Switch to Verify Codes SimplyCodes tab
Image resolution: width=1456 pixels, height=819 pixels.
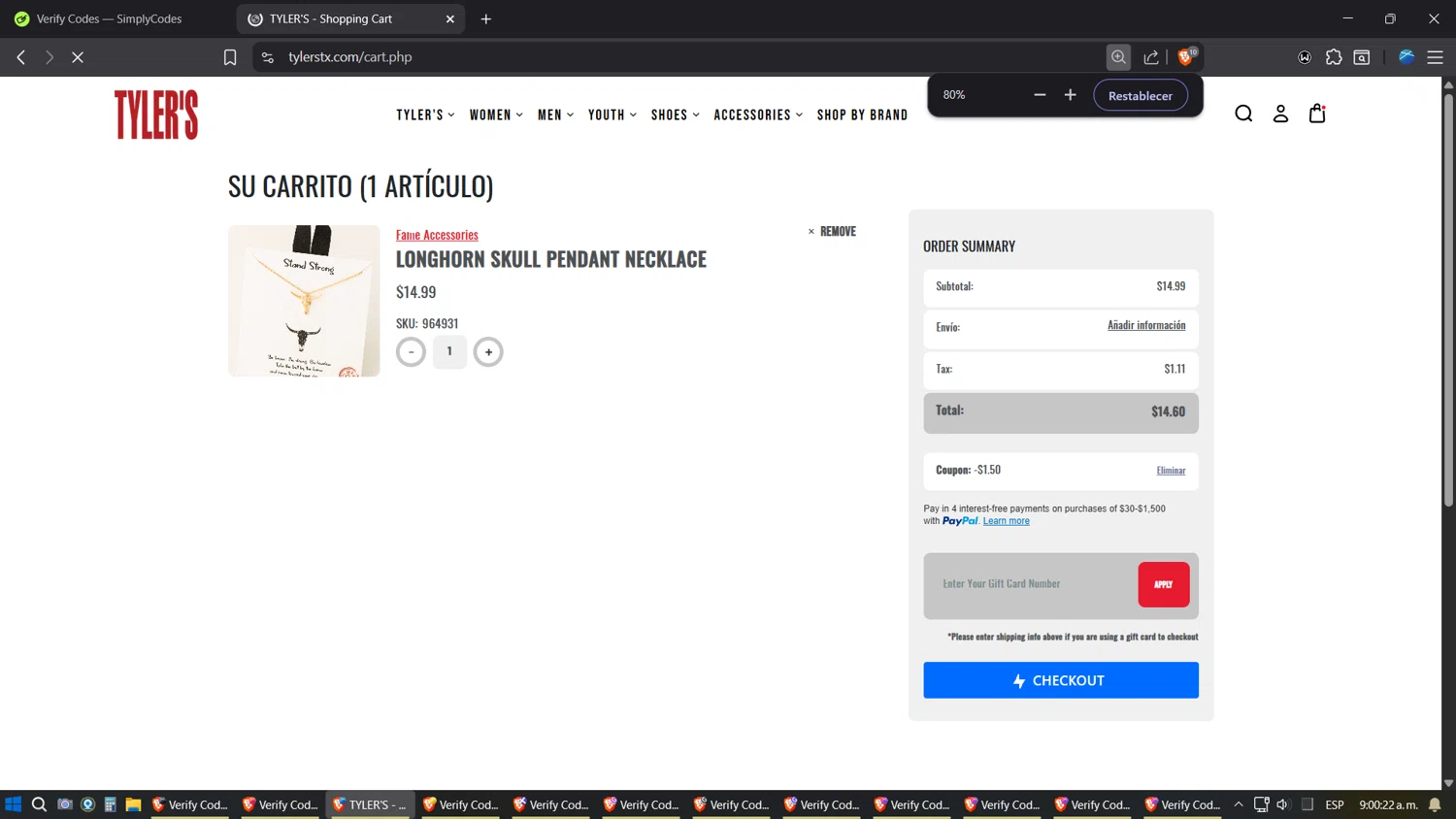109,18
